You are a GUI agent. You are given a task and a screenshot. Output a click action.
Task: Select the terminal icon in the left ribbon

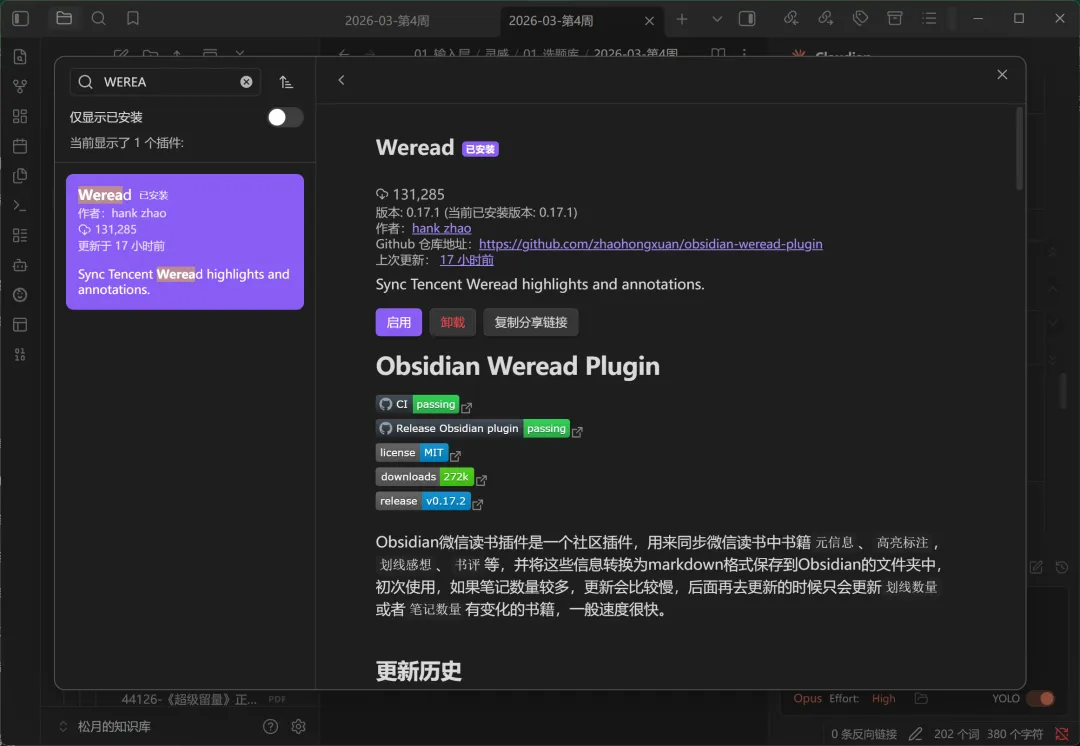20,205
